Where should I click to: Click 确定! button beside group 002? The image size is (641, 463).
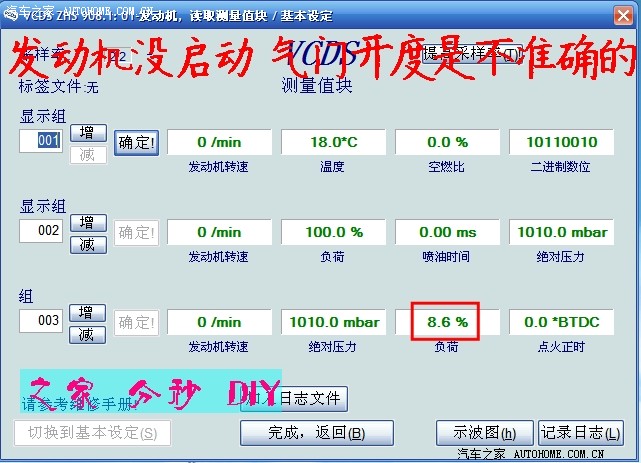136,233
